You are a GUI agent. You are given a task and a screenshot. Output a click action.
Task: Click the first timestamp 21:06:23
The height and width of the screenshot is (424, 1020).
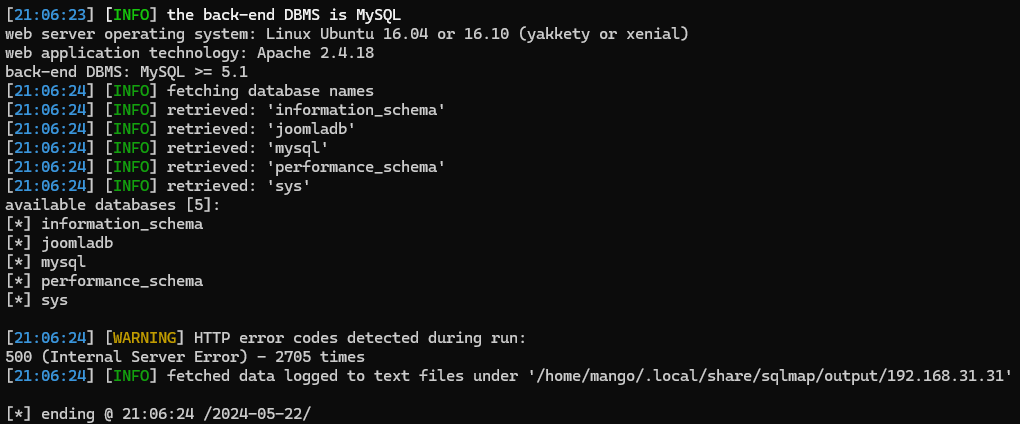[49, 14]
